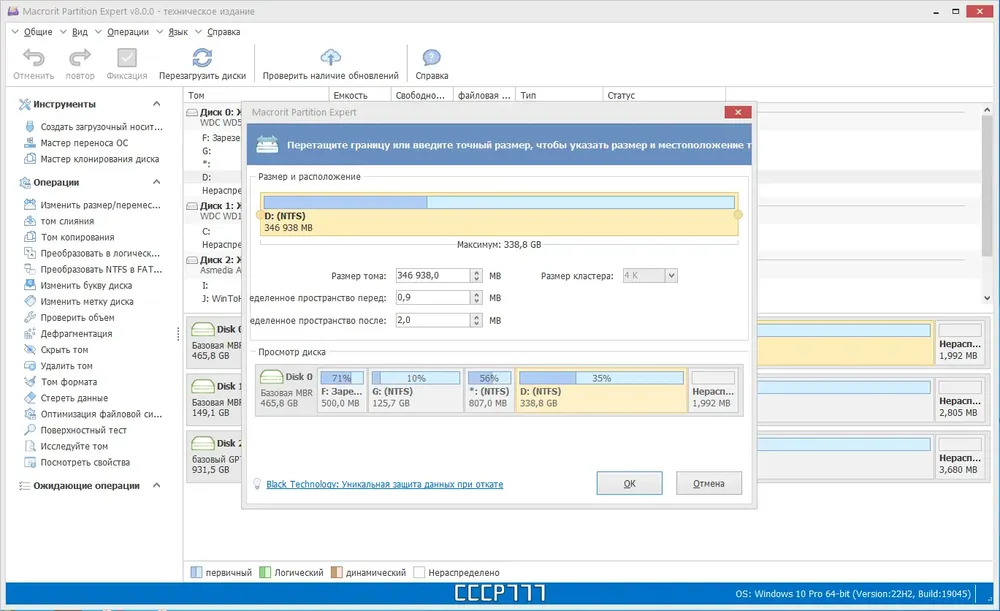The width and height of the screenshot is (1000, 611).
Task: Choose Изменить метку диска operation
Action: (x=79, y=301)
